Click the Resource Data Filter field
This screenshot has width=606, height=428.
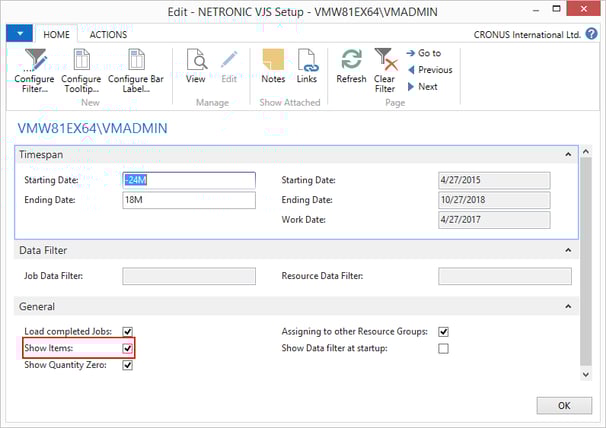pyautogui.click(x=505, y=276)
